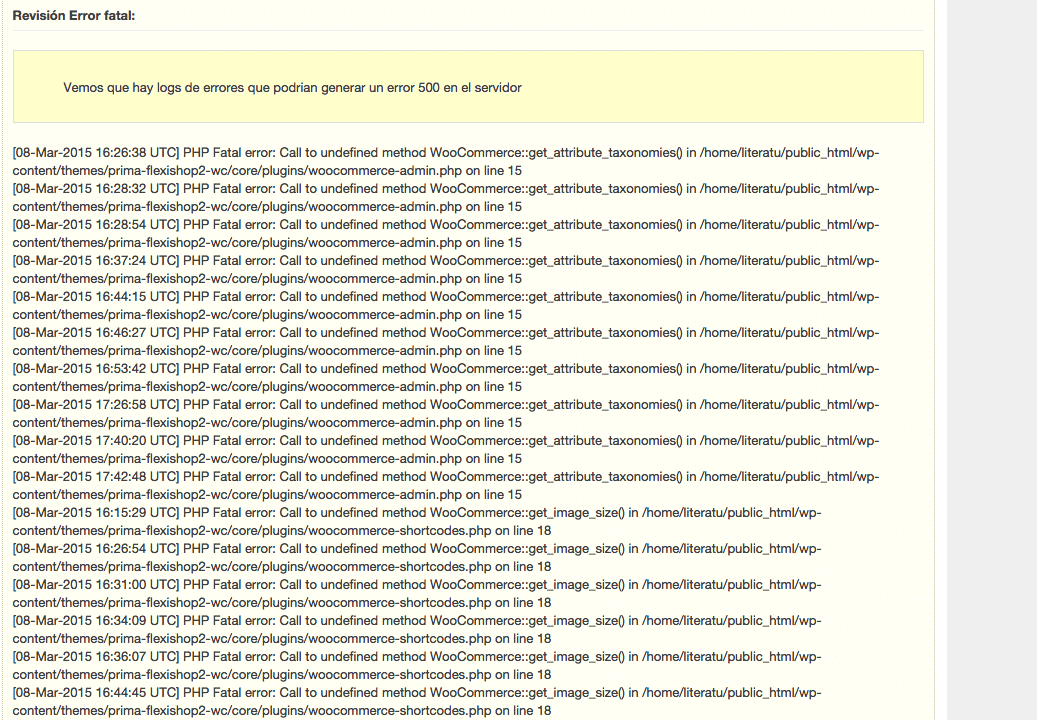Viewport: 1037px width, 720px height.
Task: Select log entry timestamped 16:28:32 UTC
Action: click(x=446, y=198)
